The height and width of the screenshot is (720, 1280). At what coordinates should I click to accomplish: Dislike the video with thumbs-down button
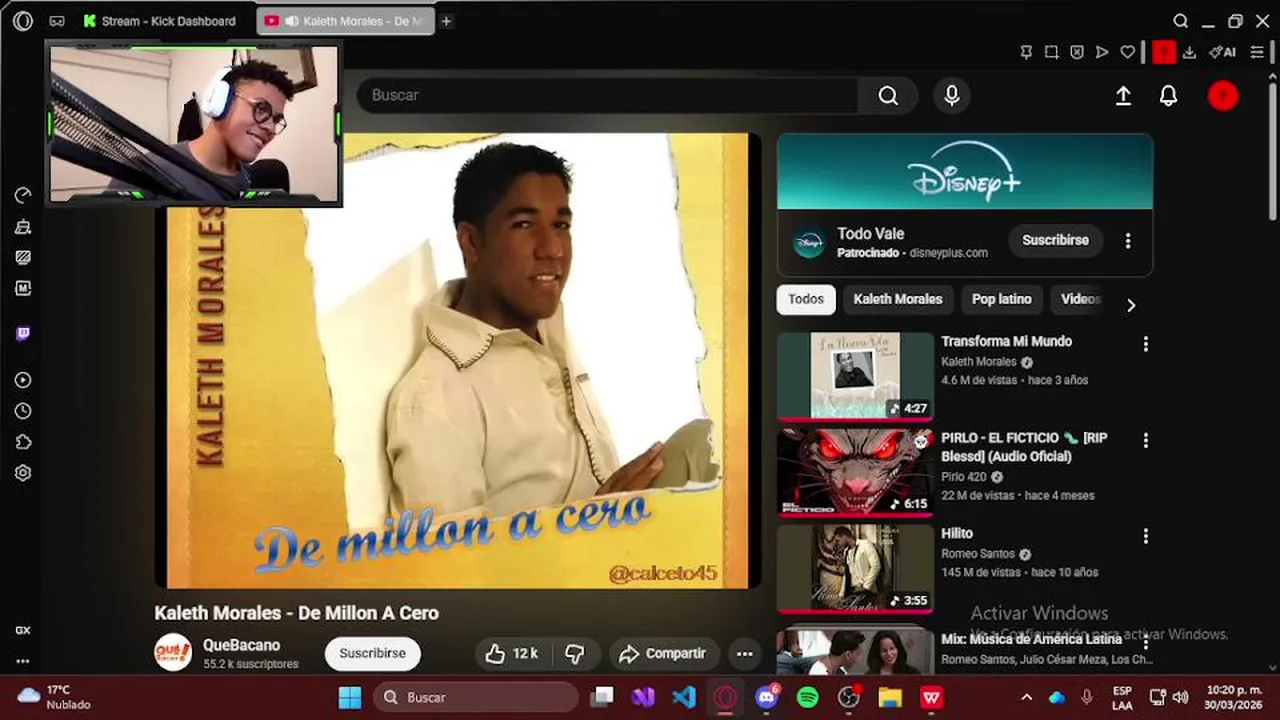point(574,653)
